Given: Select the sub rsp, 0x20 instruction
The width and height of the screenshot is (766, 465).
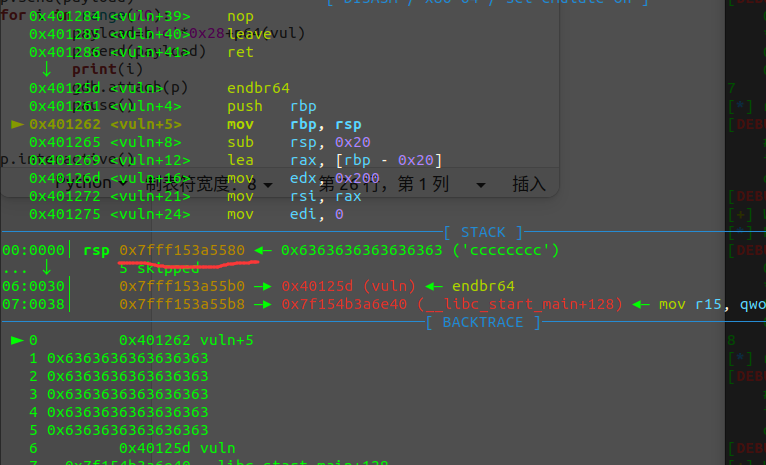Looking at the screenshot, I should pyautogui.click(x=298, y=142).
